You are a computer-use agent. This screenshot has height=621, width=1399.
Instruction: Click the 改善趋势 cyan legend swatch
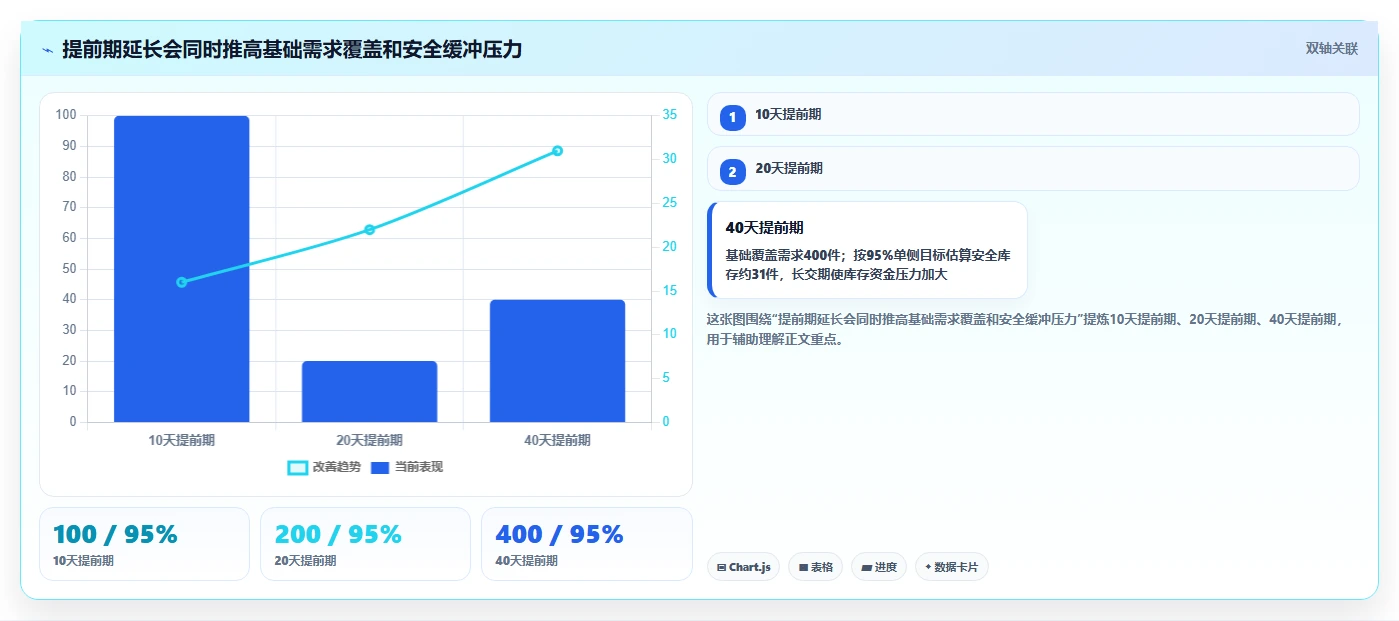(297, 468)
